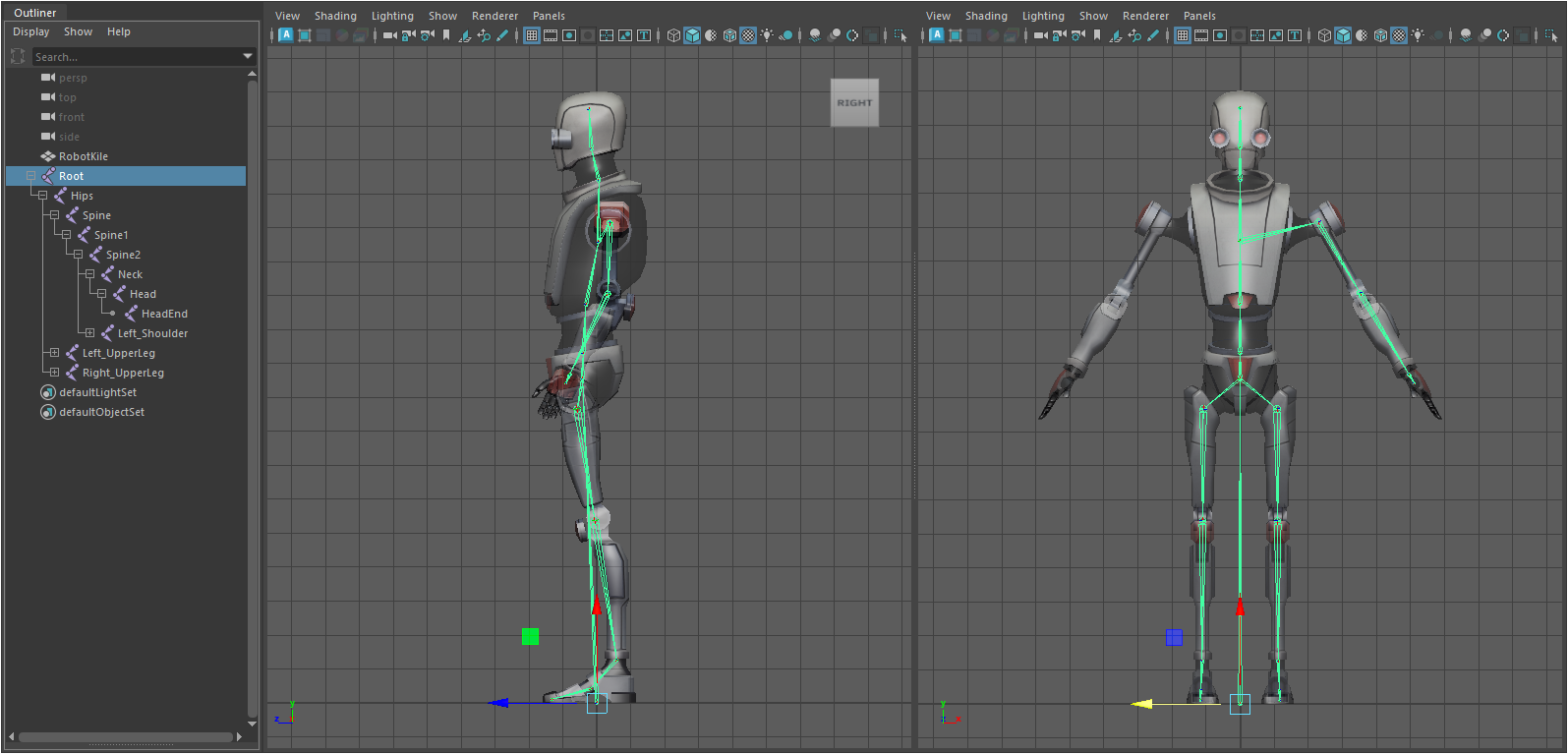Click the Bookmarks icon in left viewport toolbar

(446, 35)
